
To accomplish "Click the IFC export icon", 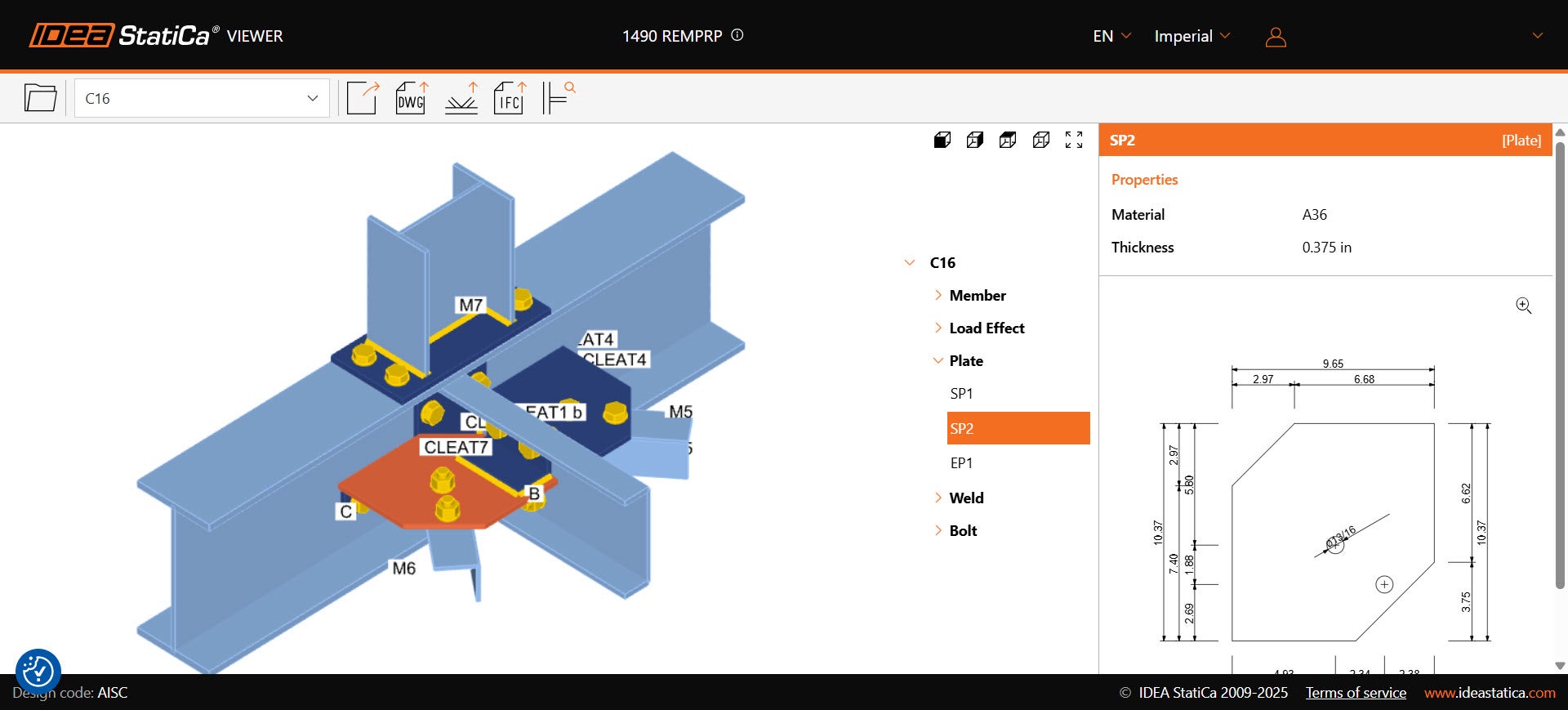I will (510, 98).
